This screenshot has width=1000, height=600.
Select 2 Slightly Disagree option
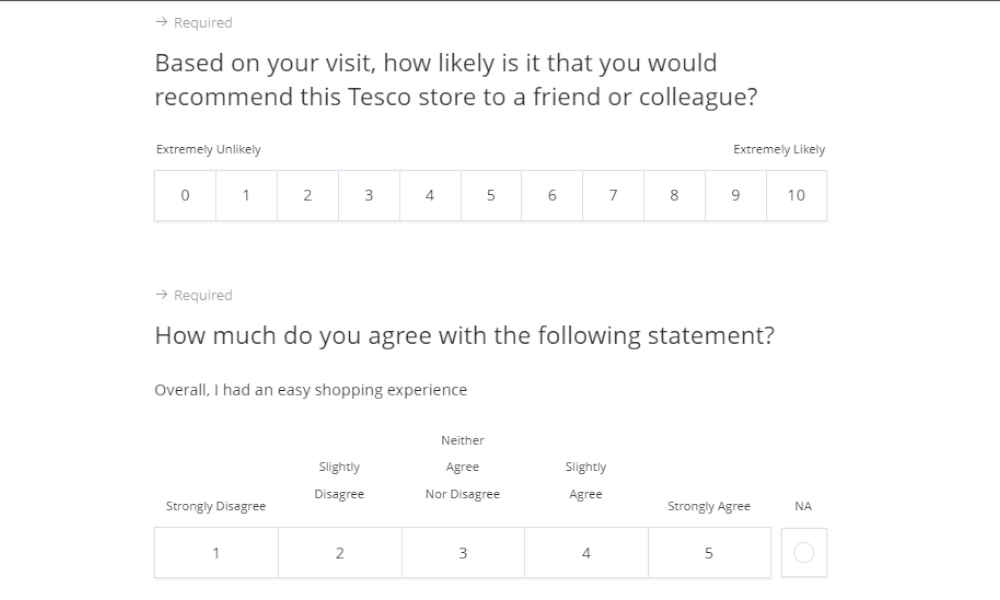point(340,553)
